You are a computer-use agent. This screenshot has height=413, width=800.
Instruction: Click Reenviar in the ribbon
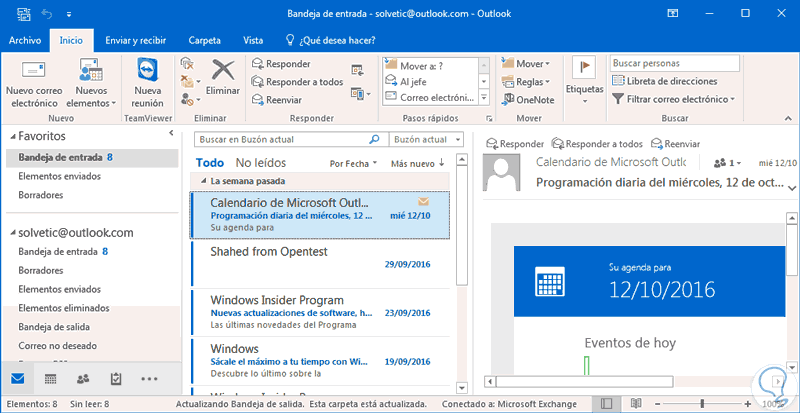pyautogui.click(x=277, y=100)
